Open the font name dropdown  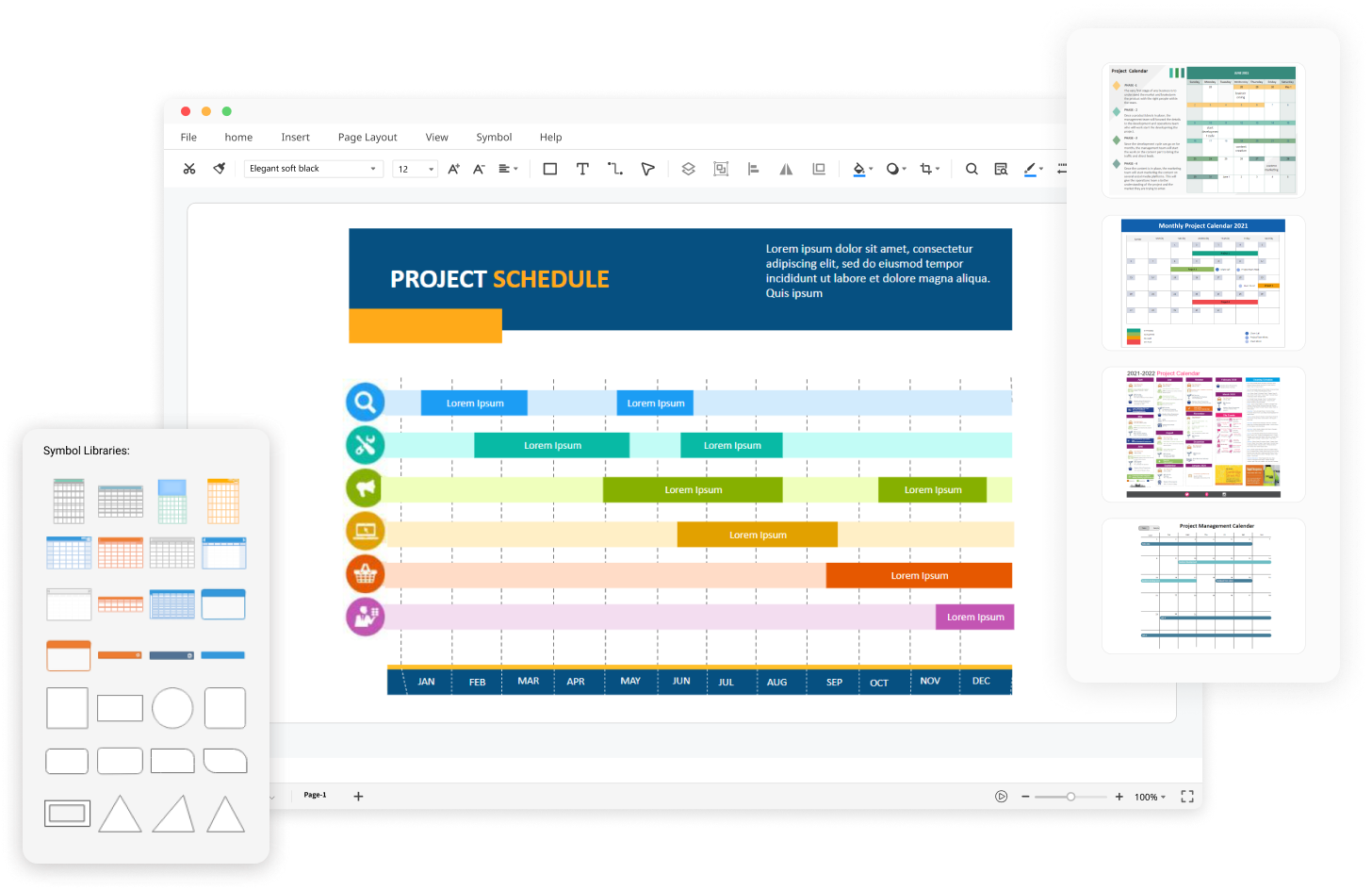[x=313, y=169]
